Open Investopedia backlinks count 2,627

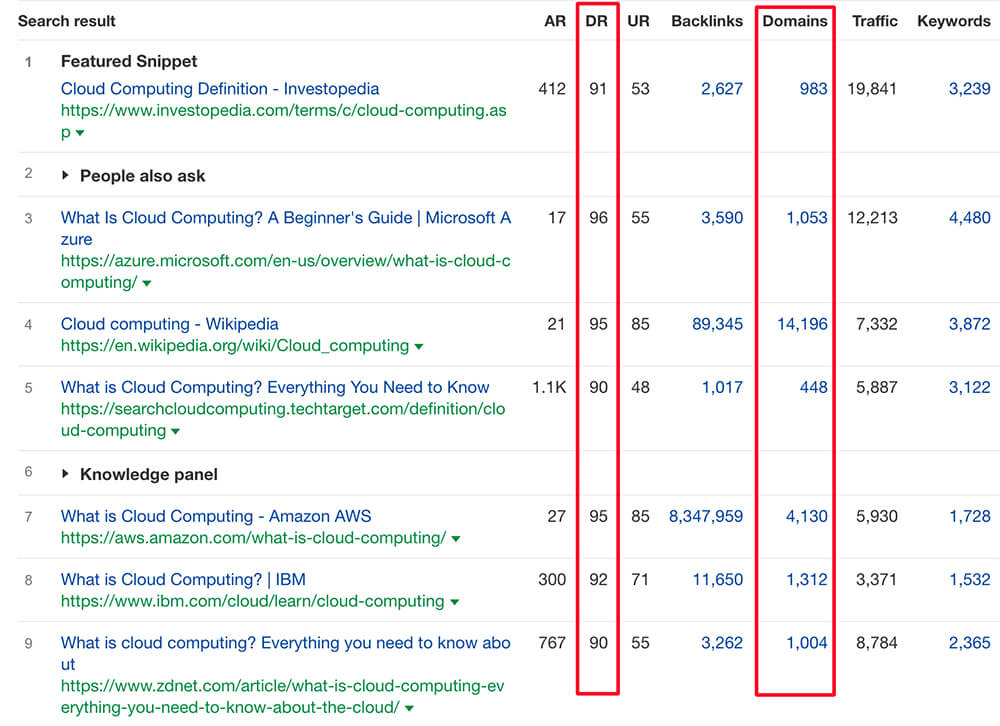(x=722, y=89)
